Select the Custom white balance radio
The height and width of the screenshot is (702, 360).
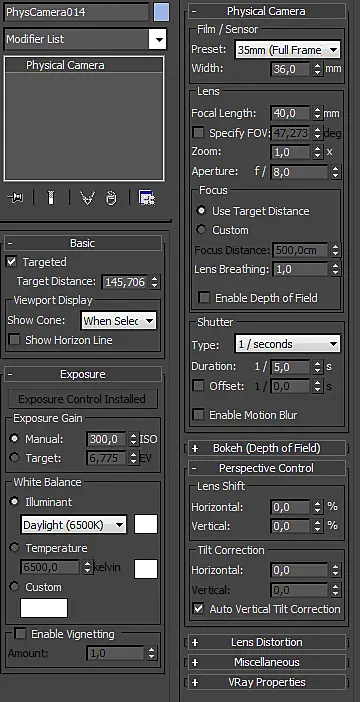tap(14, 586)
